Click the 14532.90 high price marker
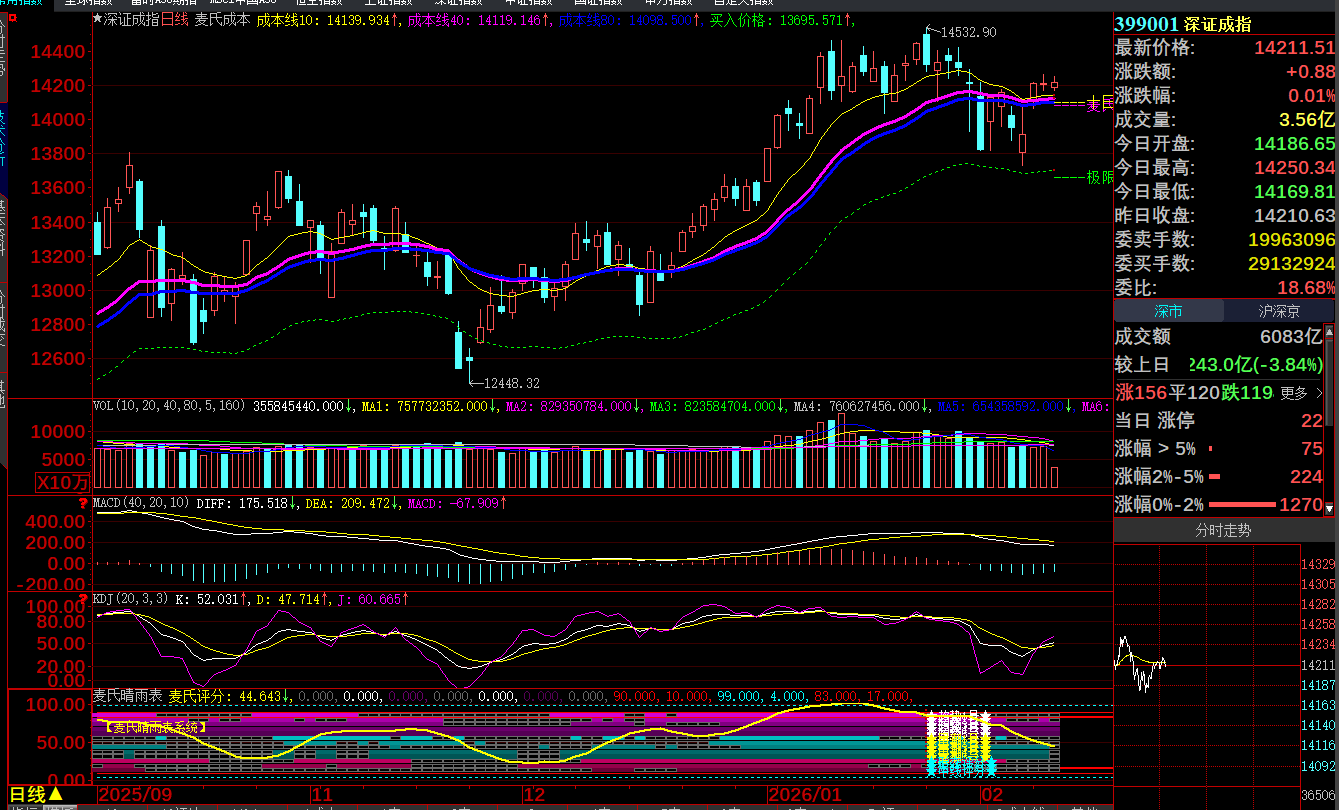Image resolution: width=1339 pixels, height=810 pixels. (962, 33)
